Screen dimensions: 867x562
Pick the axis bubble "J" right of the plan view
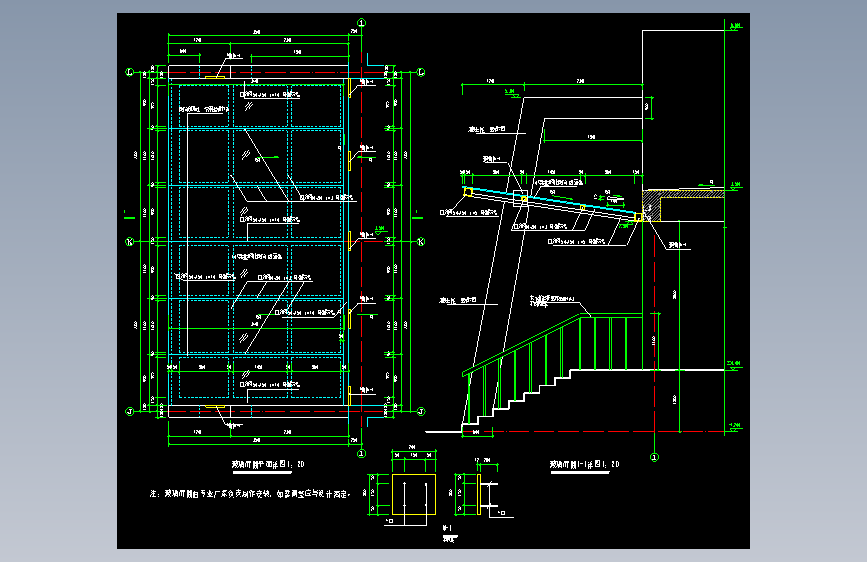(x=421, y=412)
